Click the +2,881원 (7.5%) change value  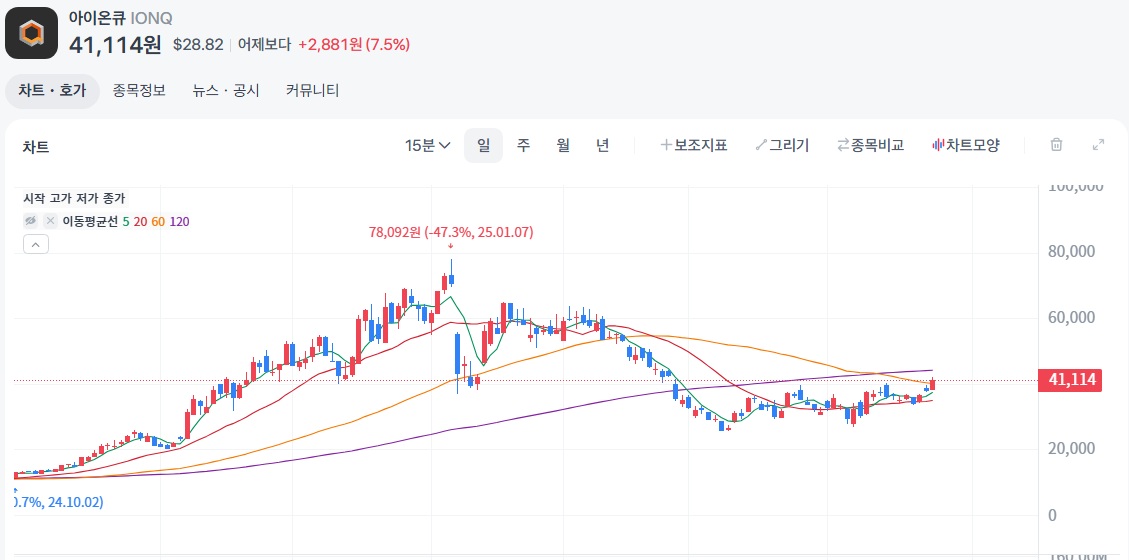354,45
